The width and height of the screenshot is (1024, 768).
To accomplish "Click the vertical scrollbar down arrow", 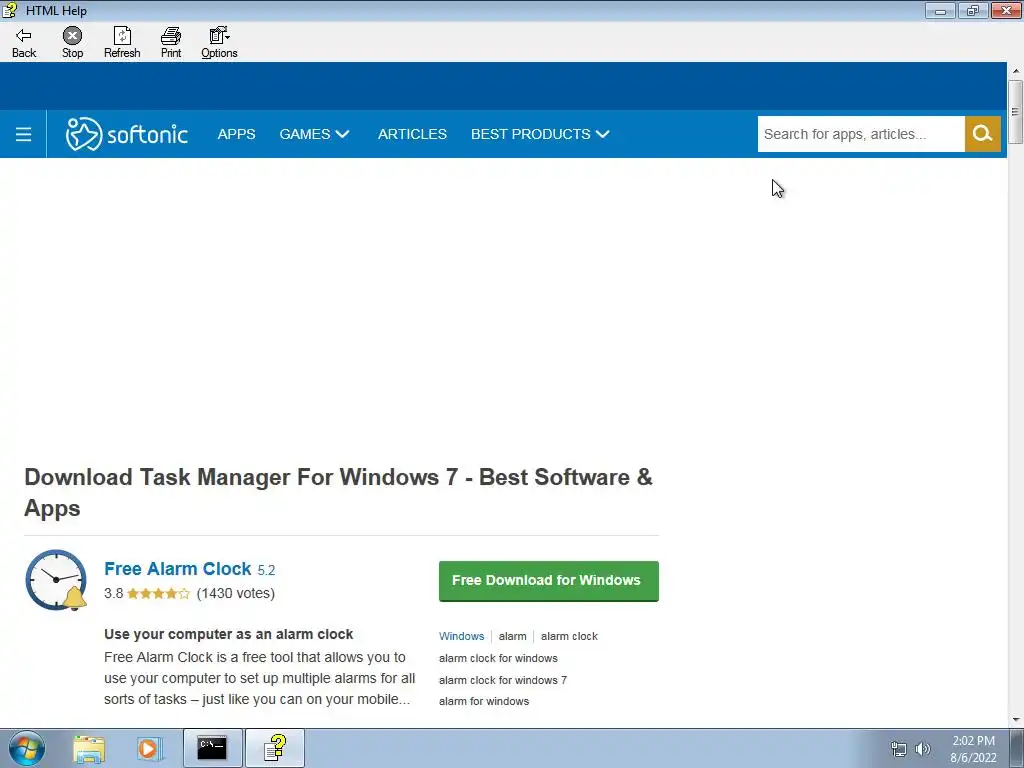I will 1016,720.
